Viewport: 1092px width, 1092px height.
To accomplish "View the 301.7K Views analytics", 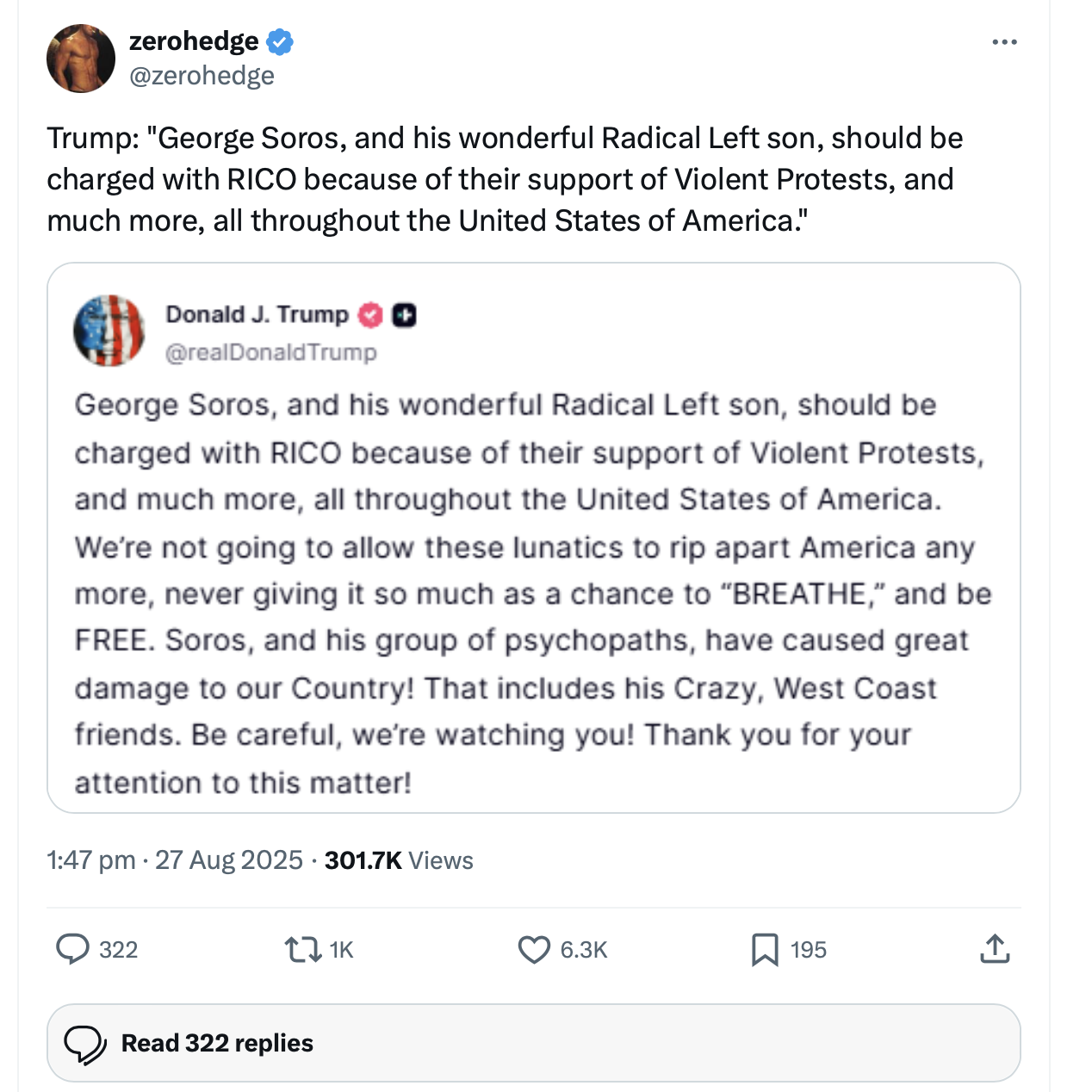I will tap(399, 860).
